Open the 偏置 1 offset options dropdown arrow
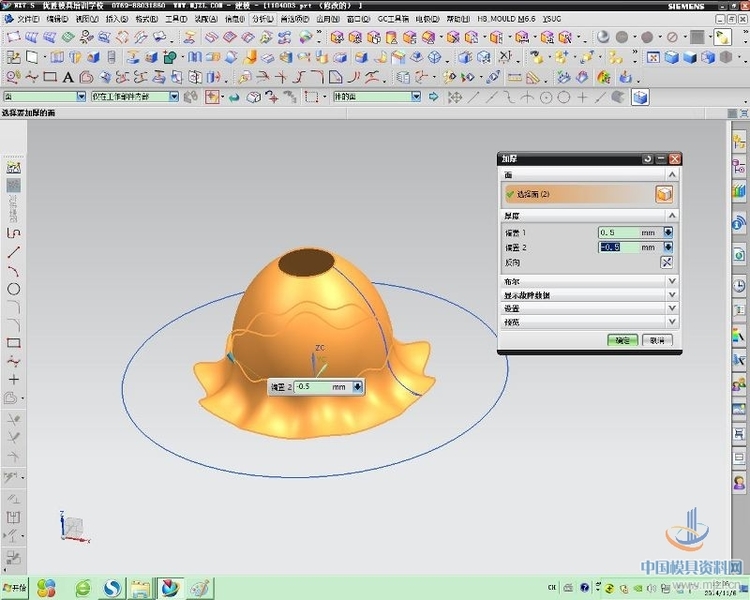750x600 pixels. click(x=668, y=232)
